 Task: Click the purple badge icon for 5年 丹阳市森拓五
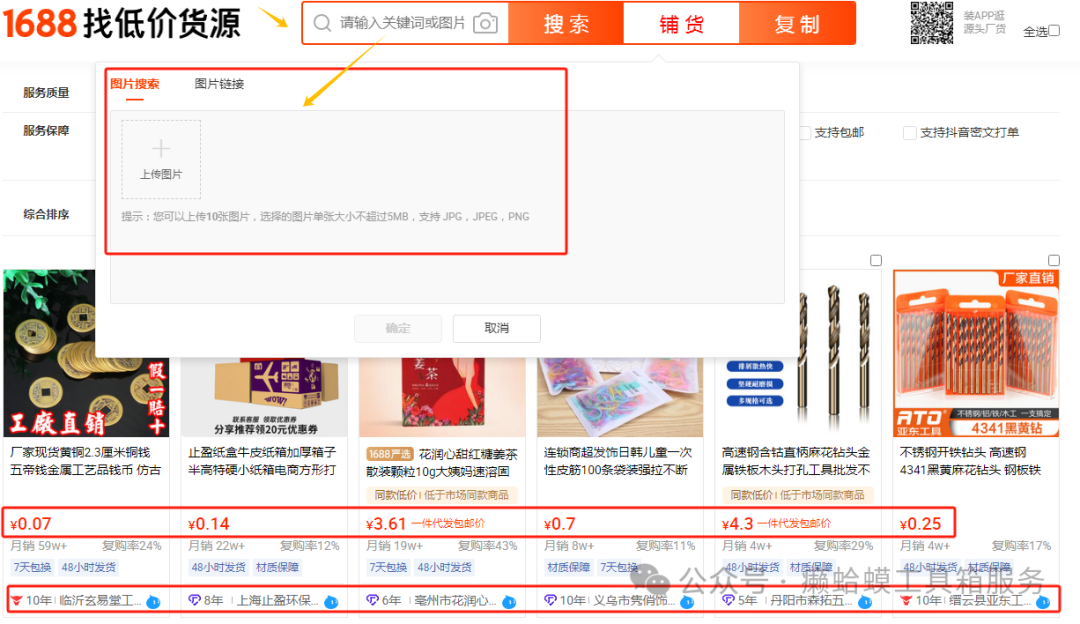728,601
